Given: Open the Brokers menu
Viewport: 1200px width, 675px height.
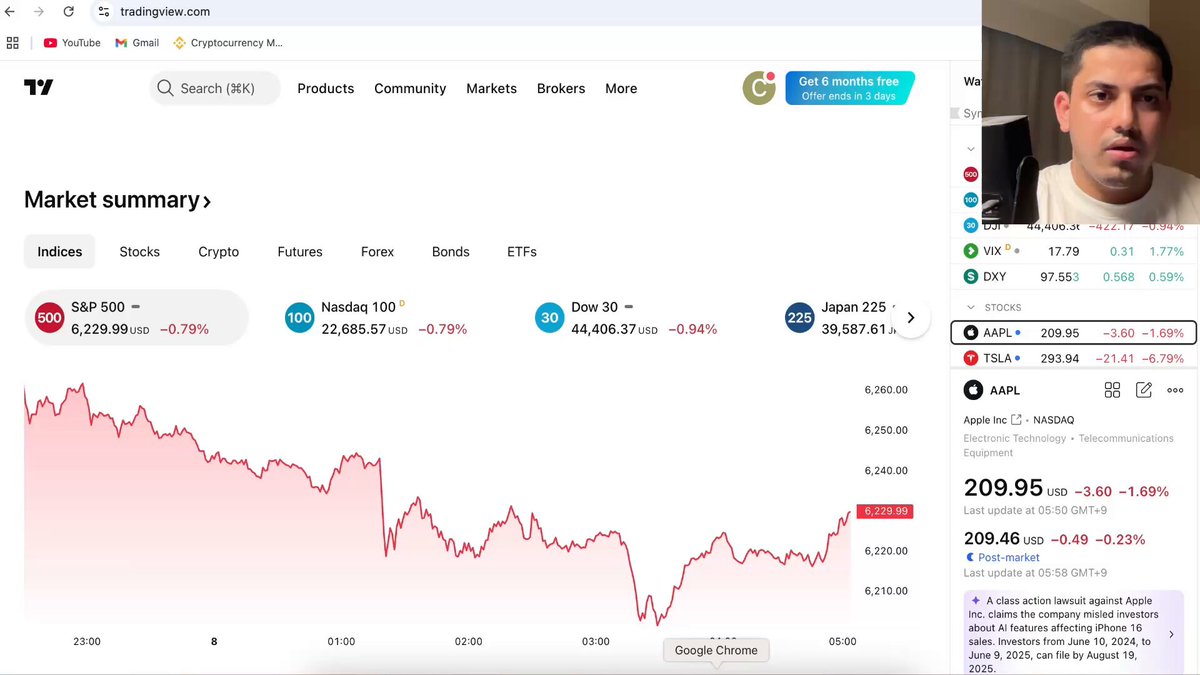Looking at the screenshot, I should click(561, 88).
